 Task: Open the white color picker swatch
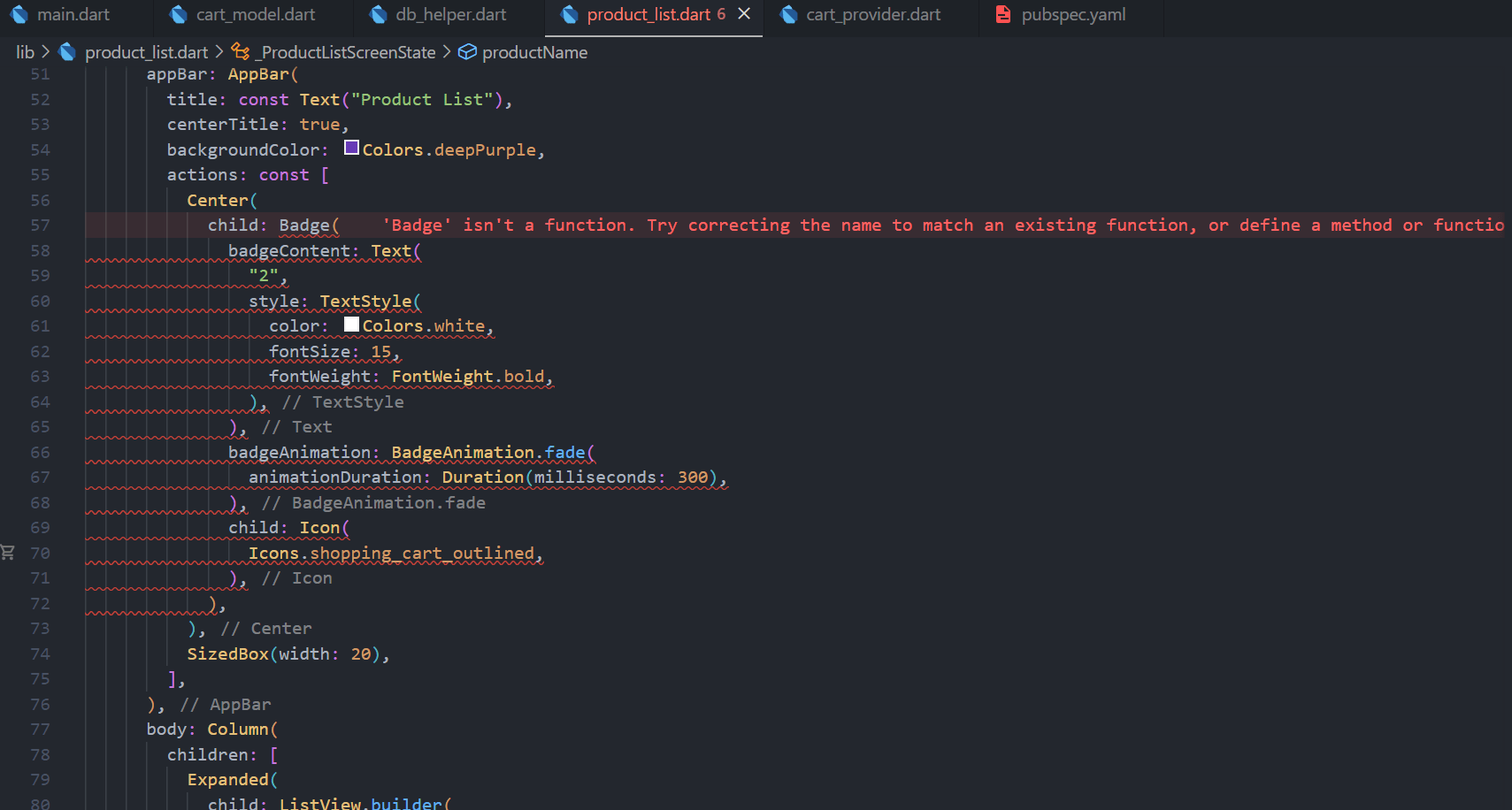(x=351, y=325)
